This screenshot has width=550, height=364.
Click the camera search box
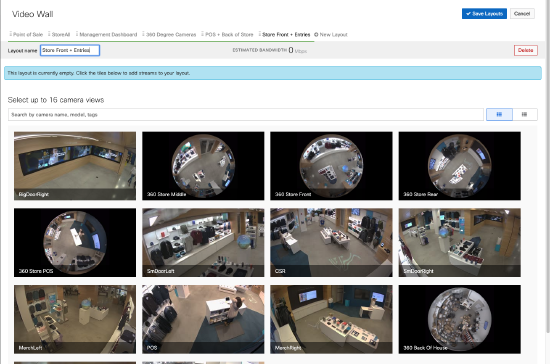(x=246, y=114)
